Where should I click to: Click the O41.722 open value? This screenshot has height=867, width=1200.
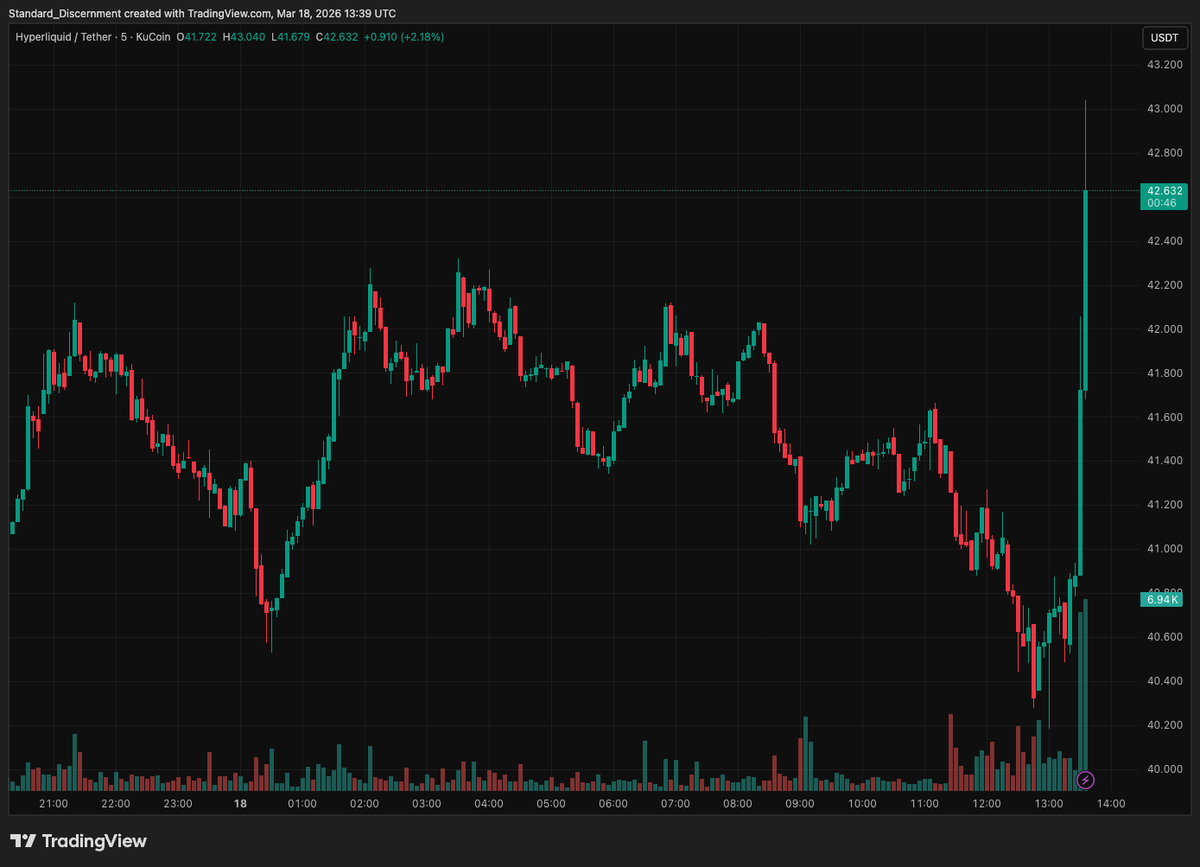[197, 37]
